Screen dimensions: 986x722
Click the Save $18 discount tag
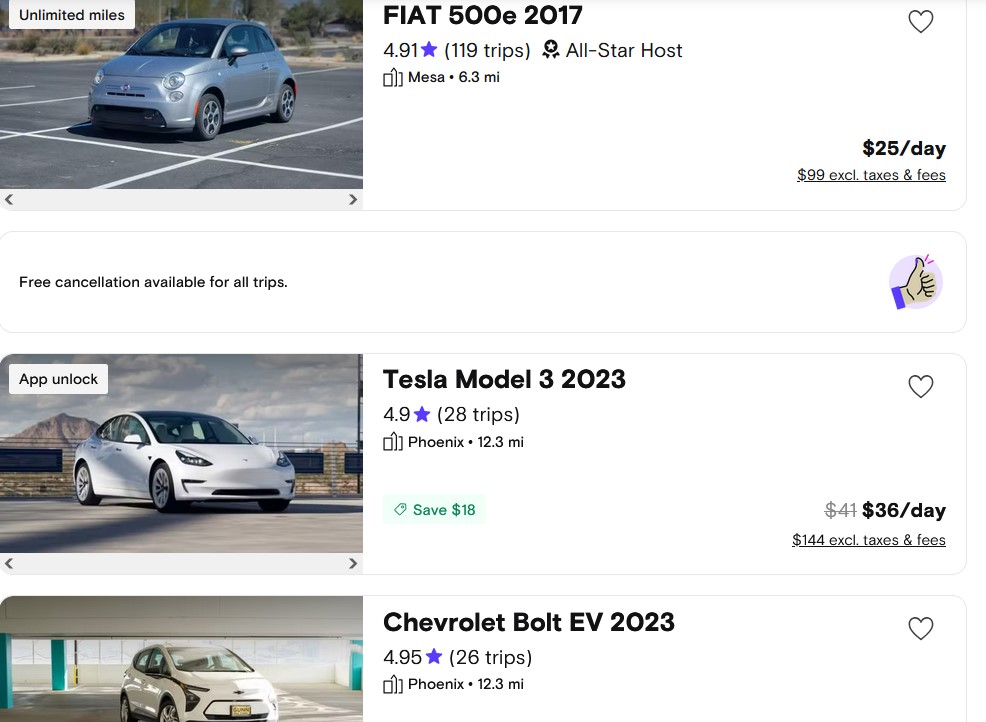click(x=434, y=510)
